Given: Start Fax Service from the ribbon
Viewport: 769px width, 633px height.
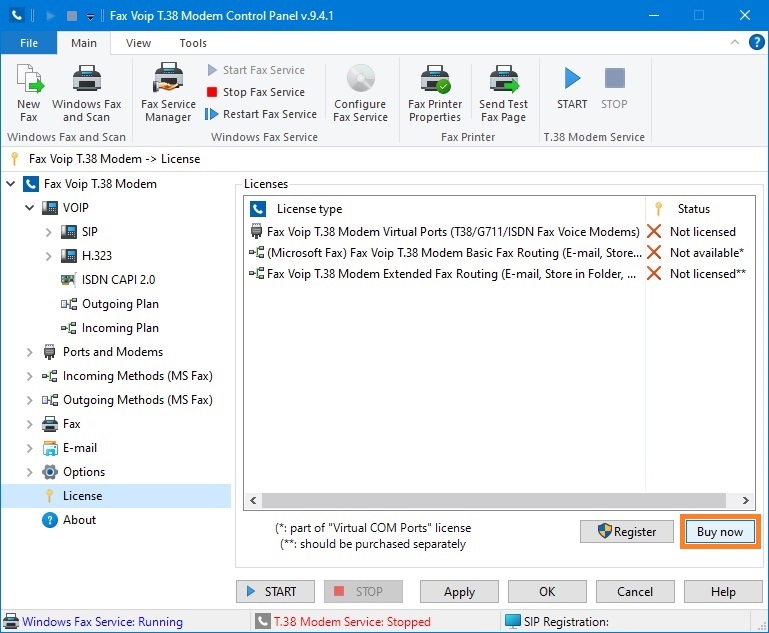Looking at the screenshot, I should click(256, 70).
